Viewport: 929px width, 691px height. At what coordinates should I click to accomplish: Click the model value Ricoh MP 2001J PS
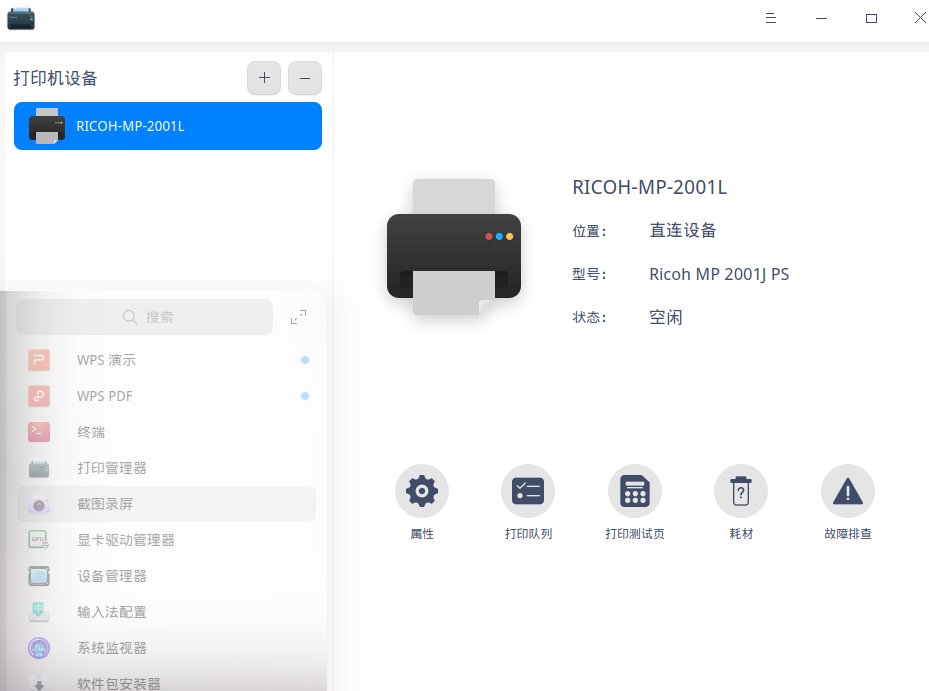[719, 274]
